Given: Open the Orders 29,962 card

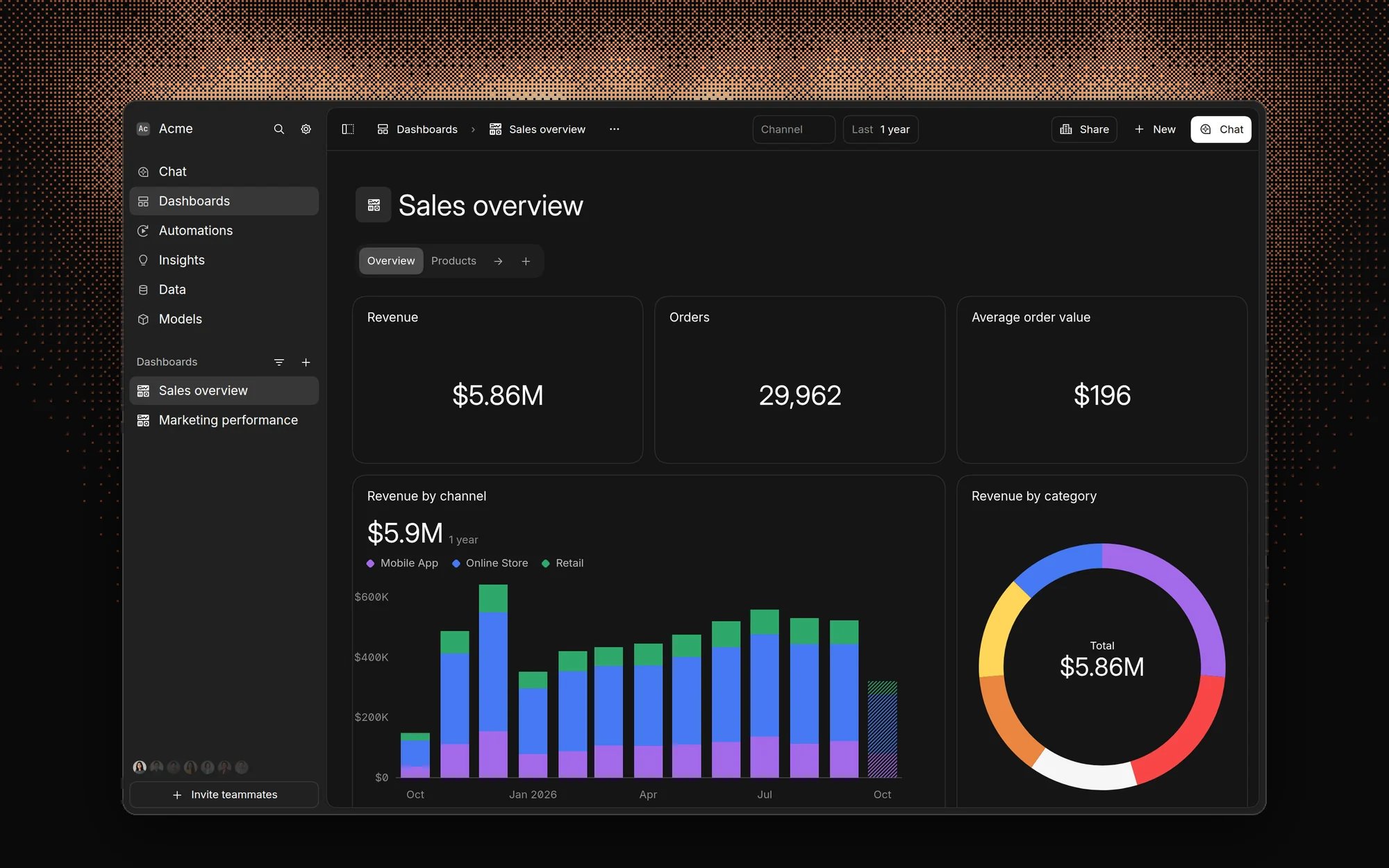Looking at the screenshot, I should click(x=799, y=380).
